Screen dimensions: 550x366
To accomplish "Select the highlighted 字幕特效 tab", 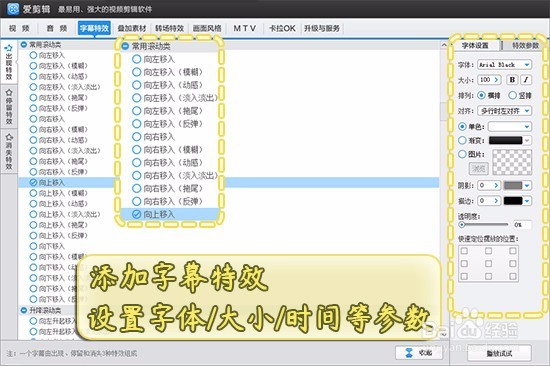I will tap(94, 28).
